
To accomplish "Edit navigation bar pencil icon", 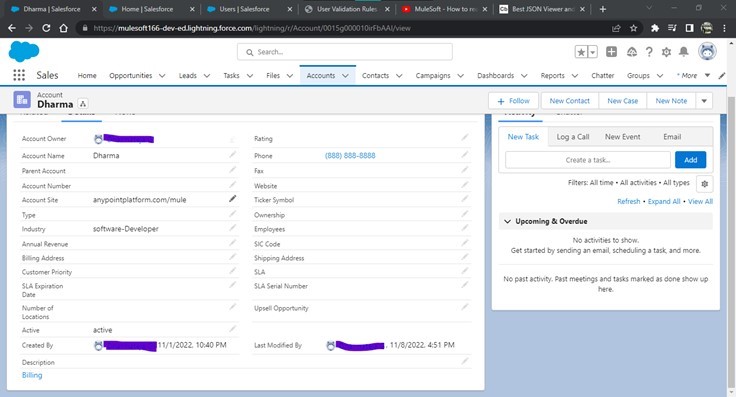I will click(x=722, y=76).
